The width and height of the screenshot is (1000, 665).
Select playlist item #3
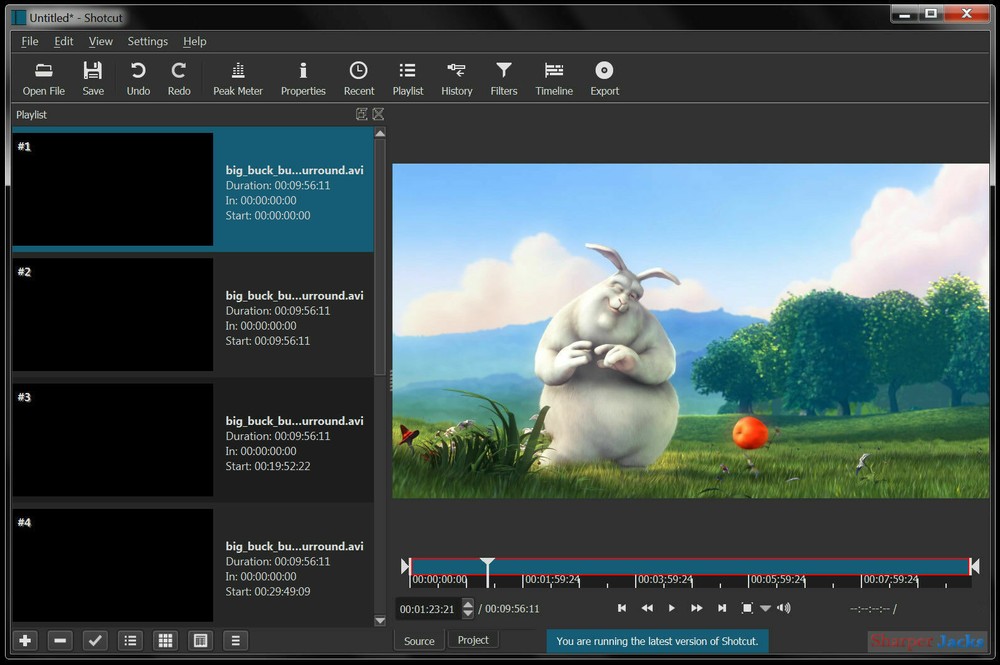coord(192,438)
